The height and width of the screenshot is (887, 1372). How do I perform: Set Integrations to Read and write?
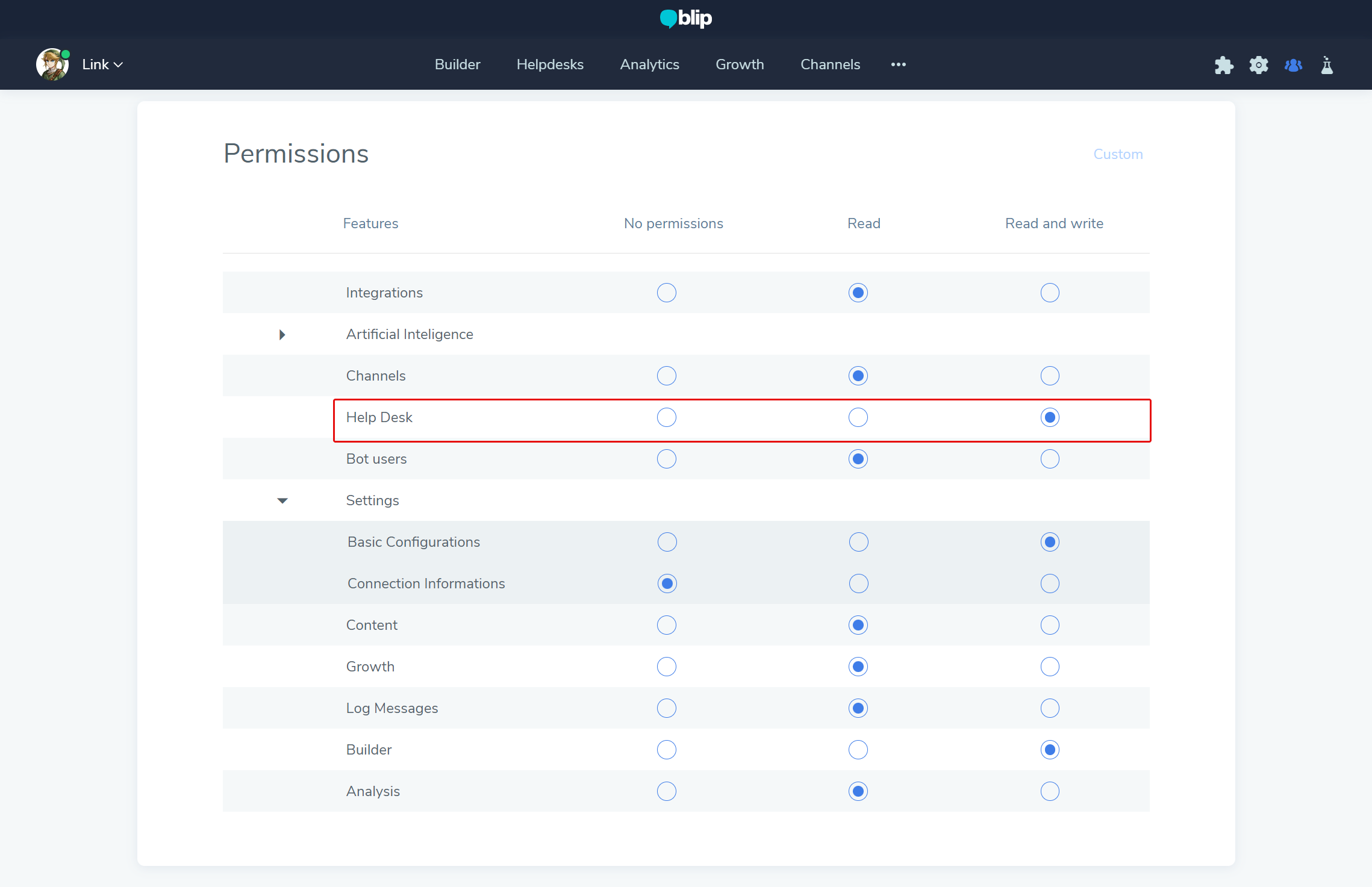coord(1049,293)
